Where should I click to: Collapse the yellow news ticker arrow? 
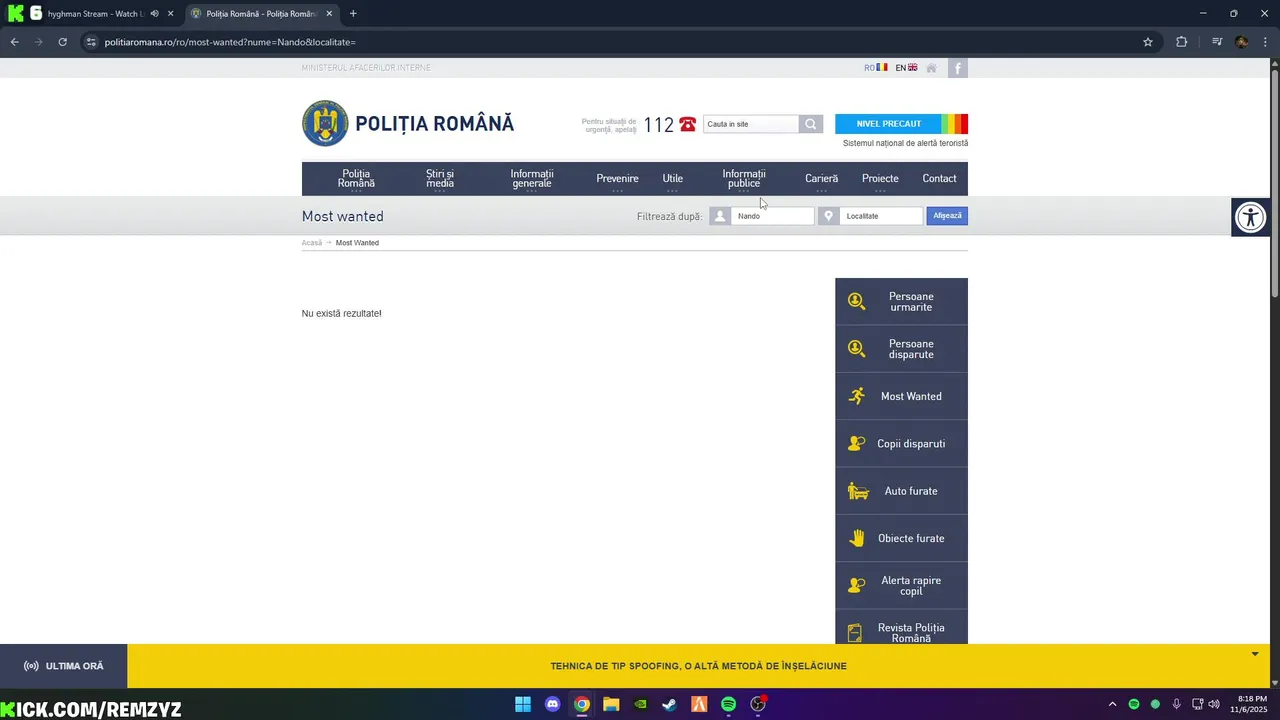(1255, 654)
